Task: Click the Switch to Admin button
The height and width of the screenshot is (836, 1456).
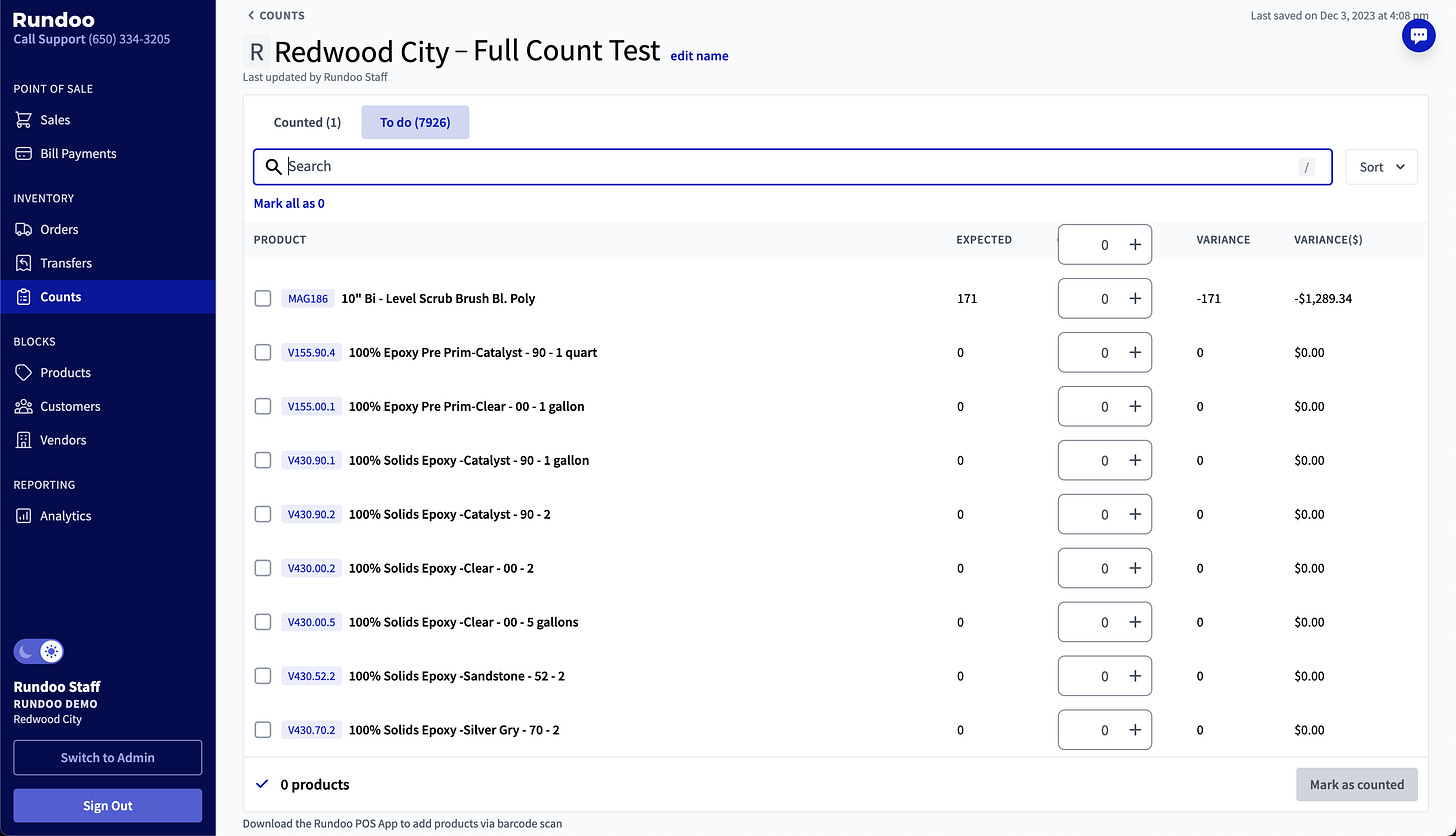Action: [108, 757]
